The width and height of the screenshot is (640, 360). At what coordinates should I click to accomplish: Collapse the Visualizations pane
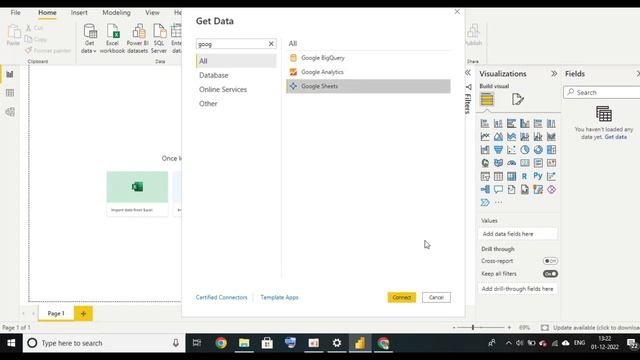[x=554, y=73]
